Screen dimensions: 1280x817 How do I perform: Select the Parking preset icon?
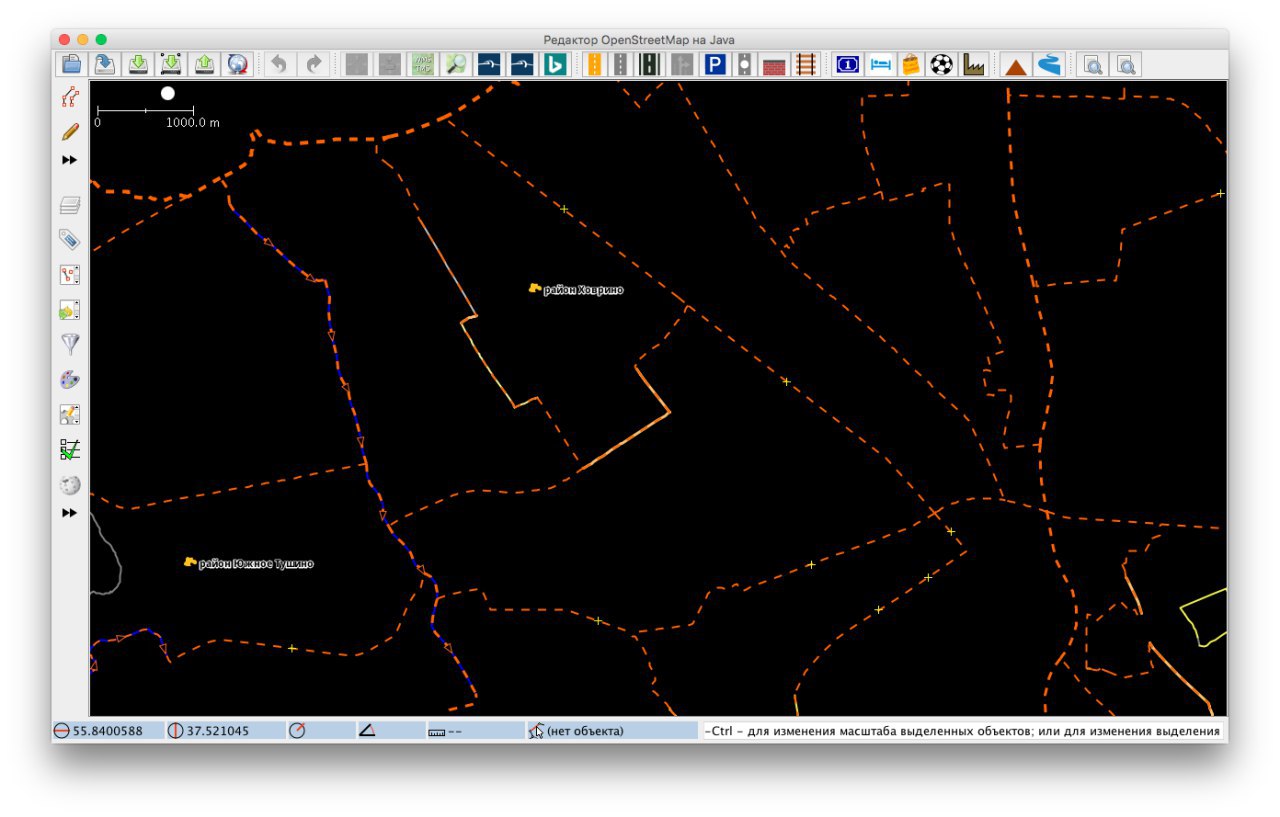click(715, 65)
